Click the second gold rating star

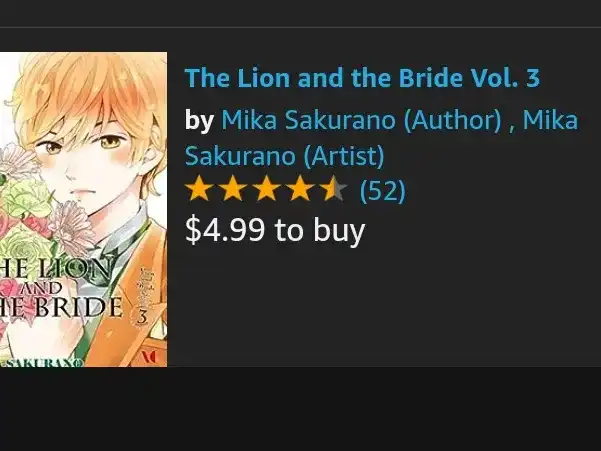(233, 189)
